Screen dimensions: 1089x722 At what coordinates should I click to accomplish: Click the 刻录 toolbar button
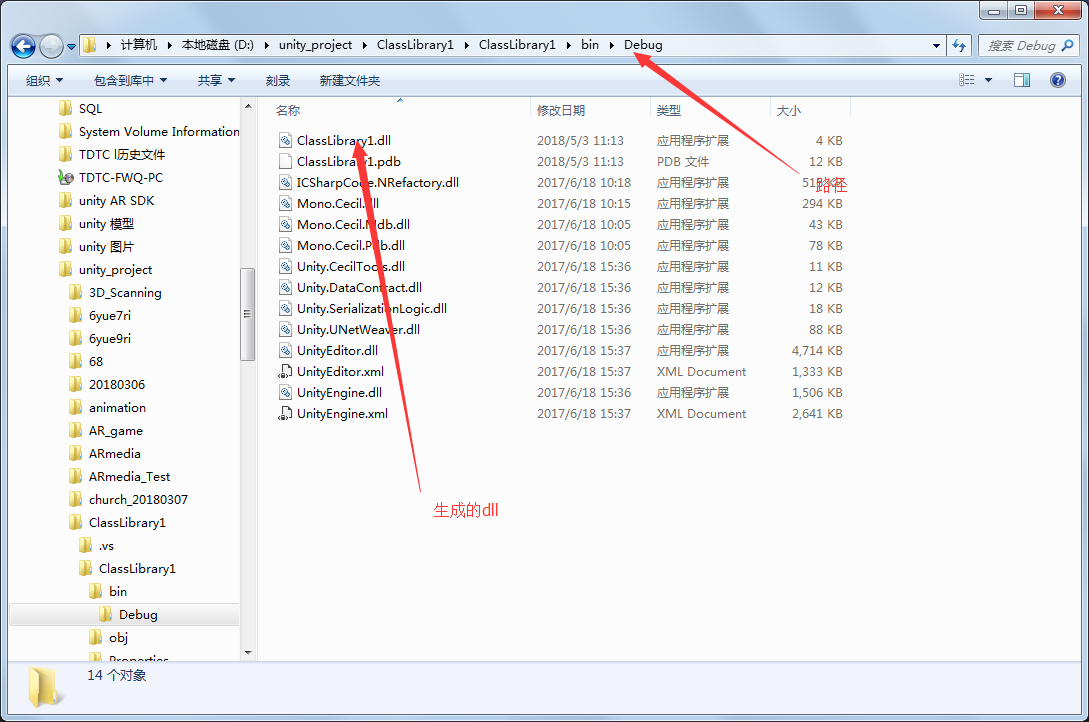pyautogui.click(x=278, y=81)
